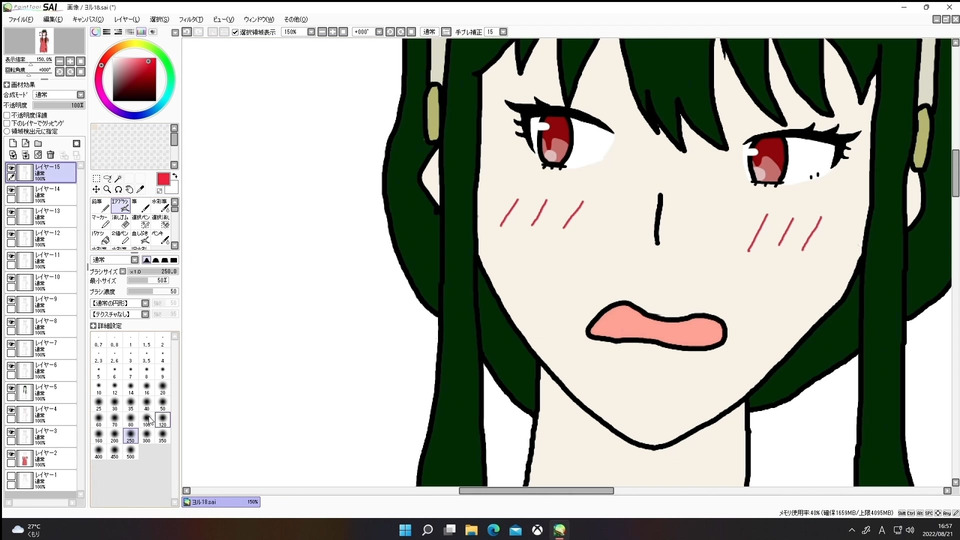
Task: Open the canvas zoom 150% dropdown
Action: coord(311,32)
